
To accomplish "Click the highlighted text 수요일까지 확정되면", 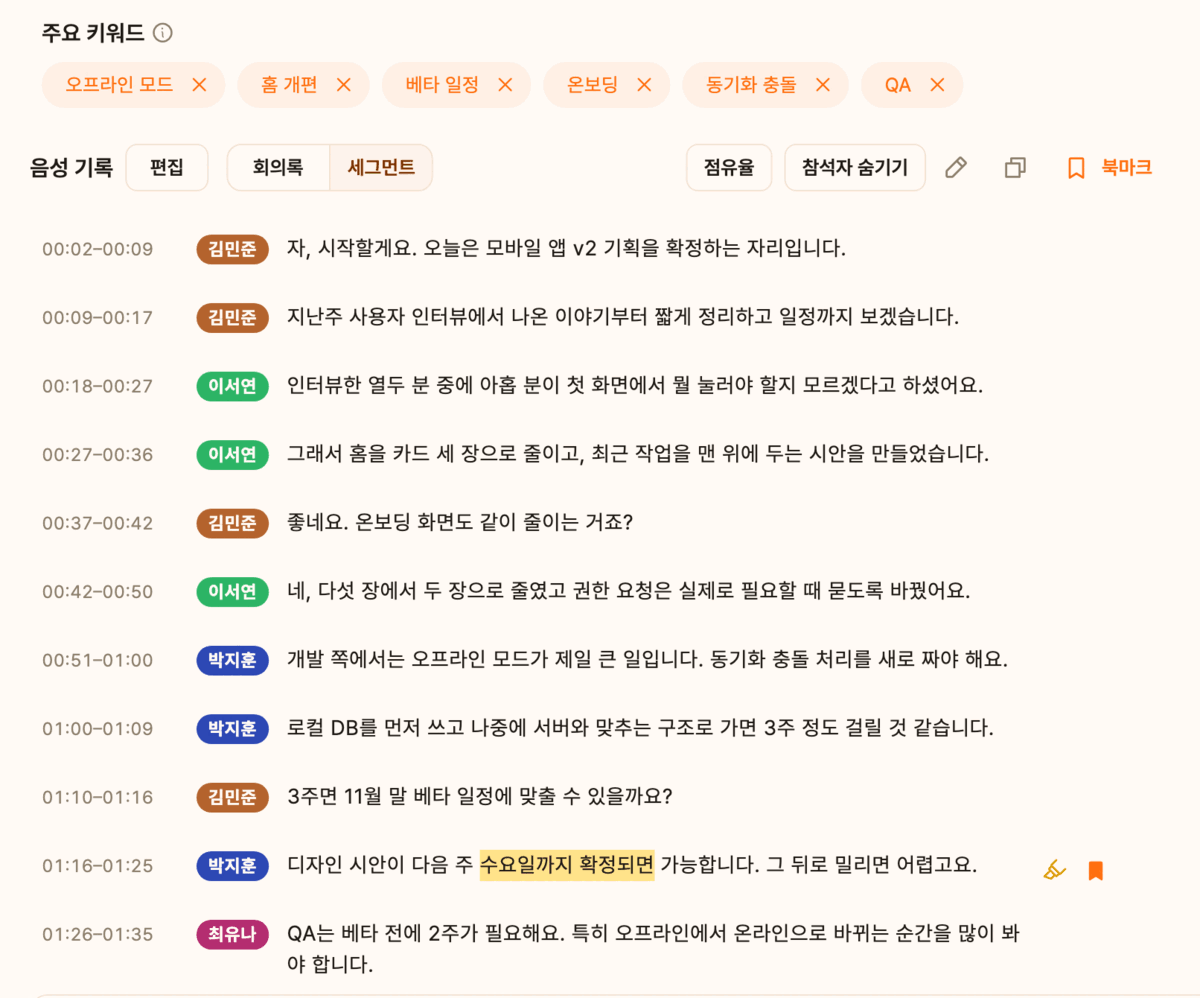I will click(x=567, y=864).
